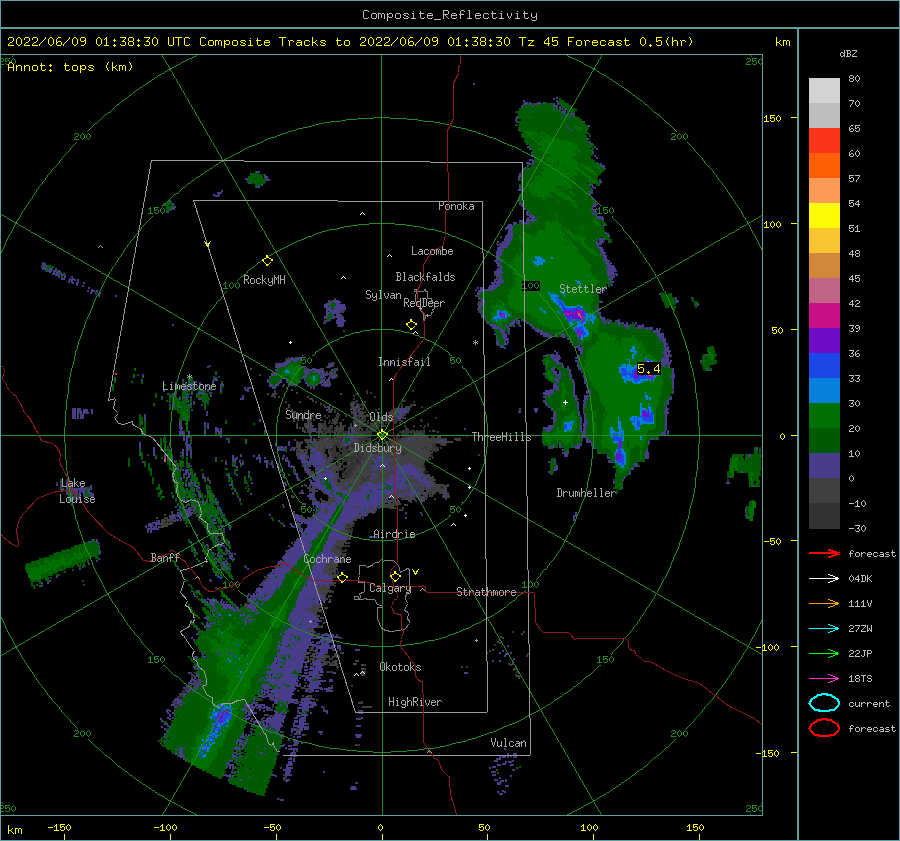Click the Composite_Reflectivity title
This screenshot has height=841, width=900.
450,15
